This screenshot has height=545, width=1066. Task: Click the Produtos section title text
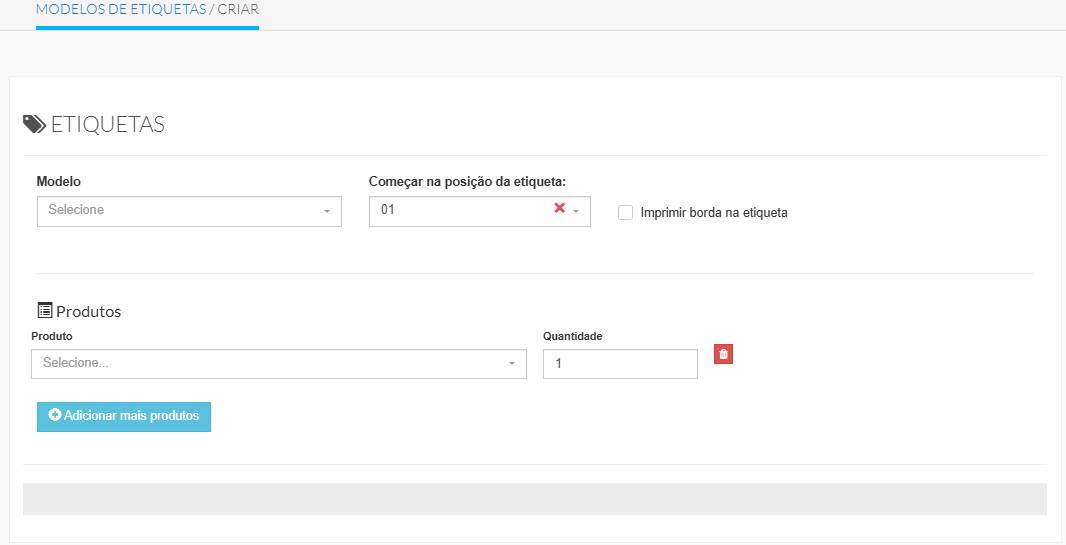pos(89,312)
